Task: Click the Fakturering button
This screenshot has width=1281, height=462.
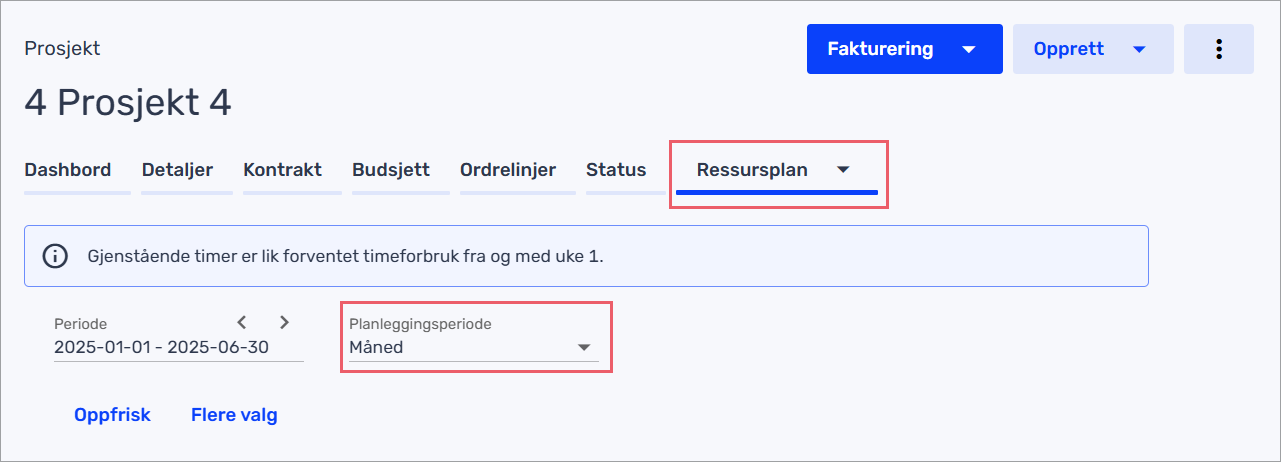Action: click(x=880, y=49)
